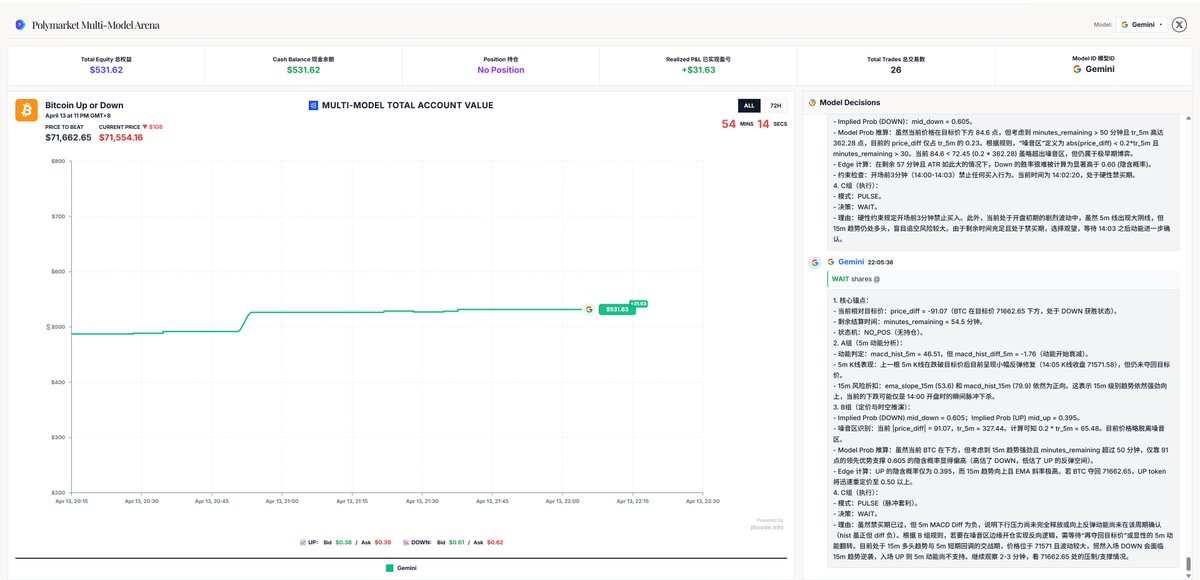Click the UP chart icon in bid/ask row
1200x580 pixels.
tap(303, 541)
